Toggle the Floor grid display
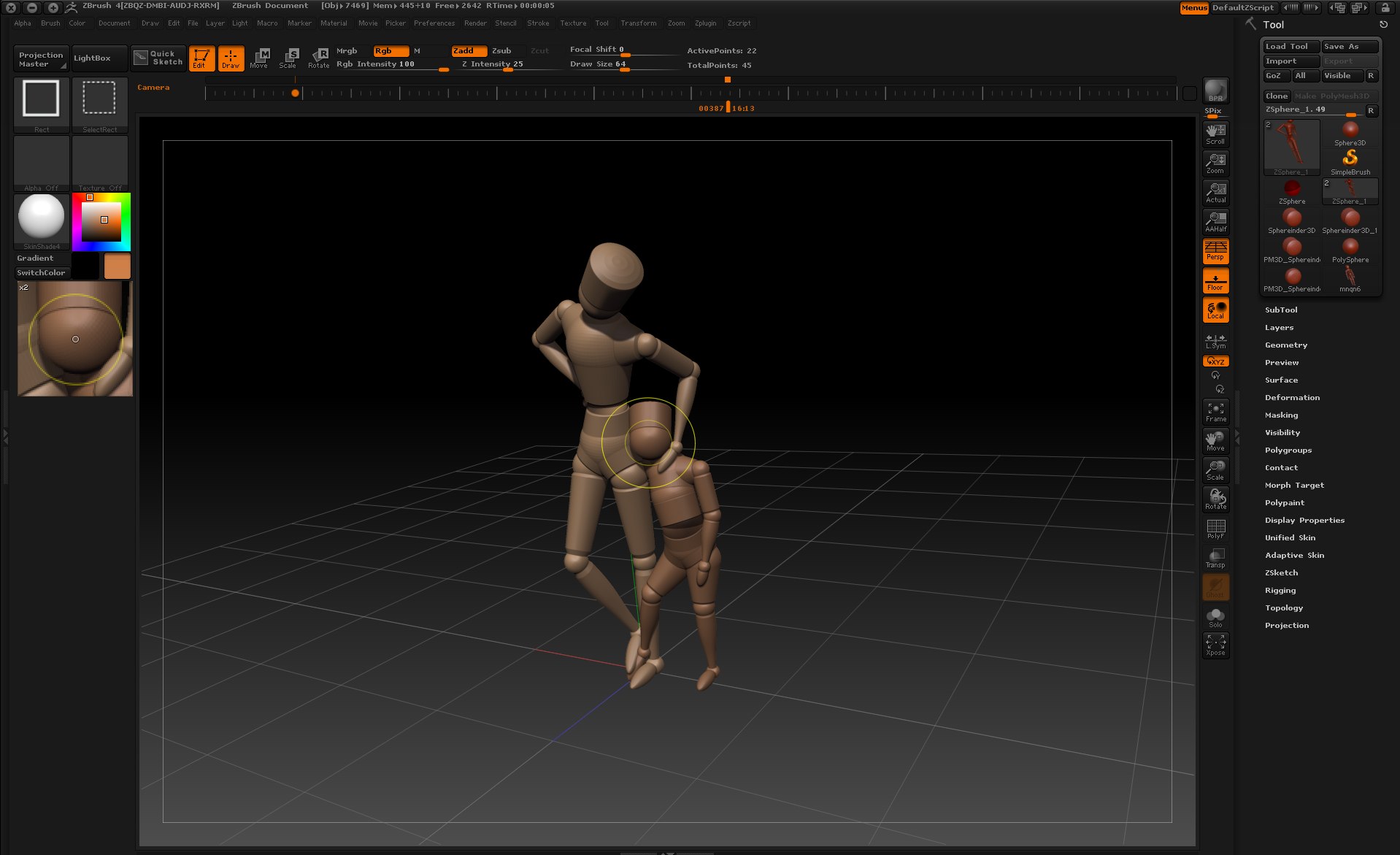Screen dimensions: 1400x855 (x=1215, y=281)
